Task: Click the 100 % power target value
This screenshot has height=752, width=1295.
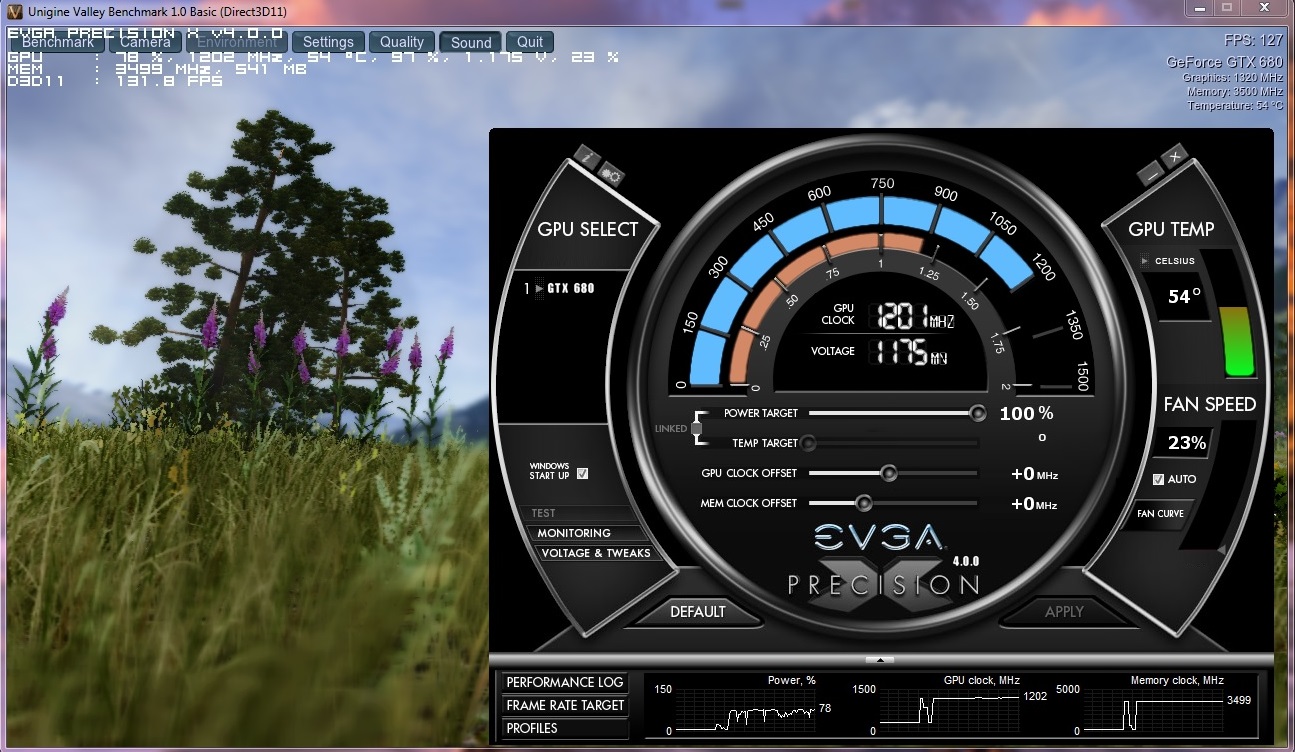Action: pyautogui.click(x=1026, y=413)
